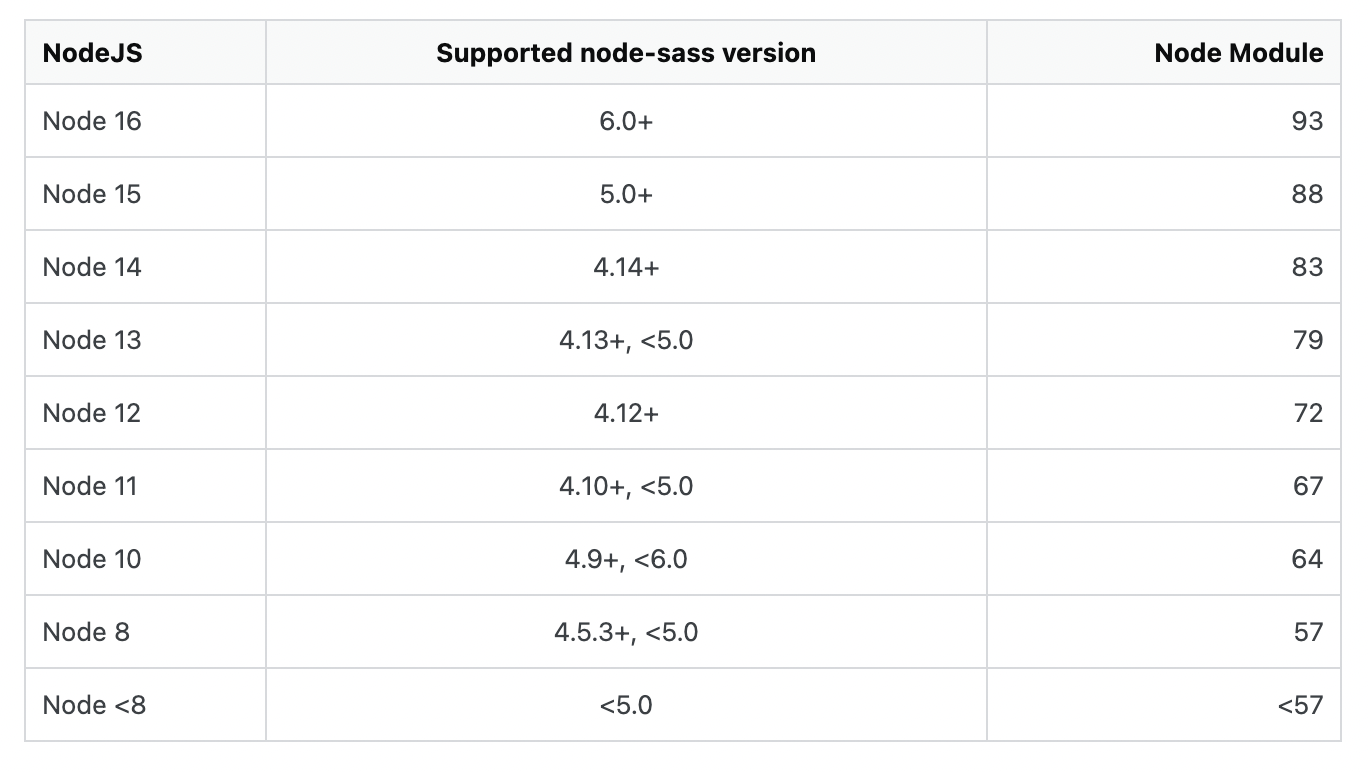The height and width of the screenshot is (772, 1368).
Task: Click the 4.9+, <6.0 version cell
Action: point(626,559)
